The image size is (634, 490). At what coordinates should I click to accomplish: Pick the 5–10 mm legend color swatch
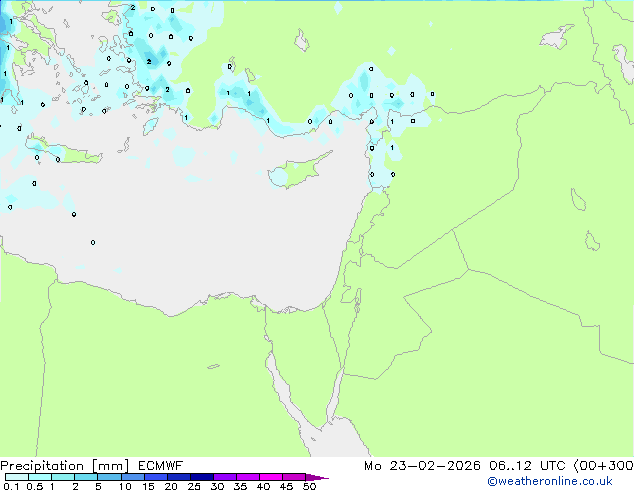pos(109,477)
